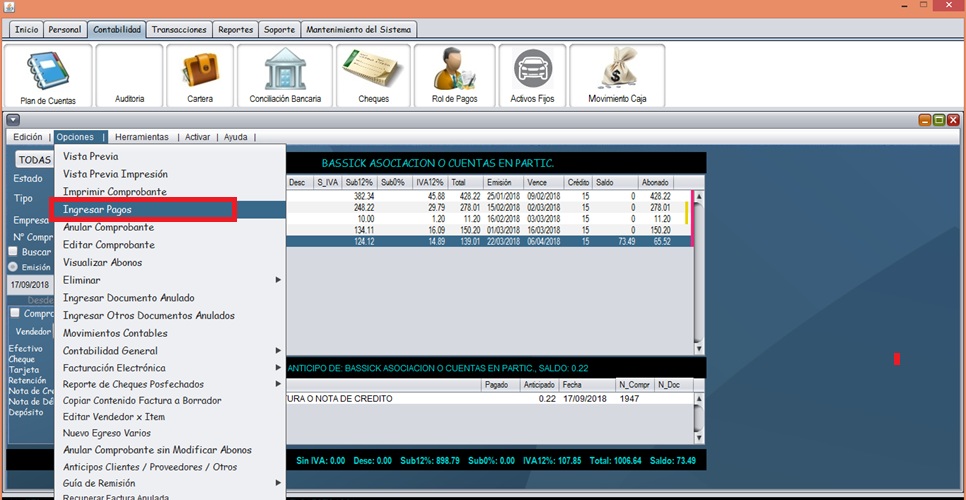Click invoice table vertical scrollbar down arrow
The image size is (966, 500).
pyautogui.click(x=698, y=348)
